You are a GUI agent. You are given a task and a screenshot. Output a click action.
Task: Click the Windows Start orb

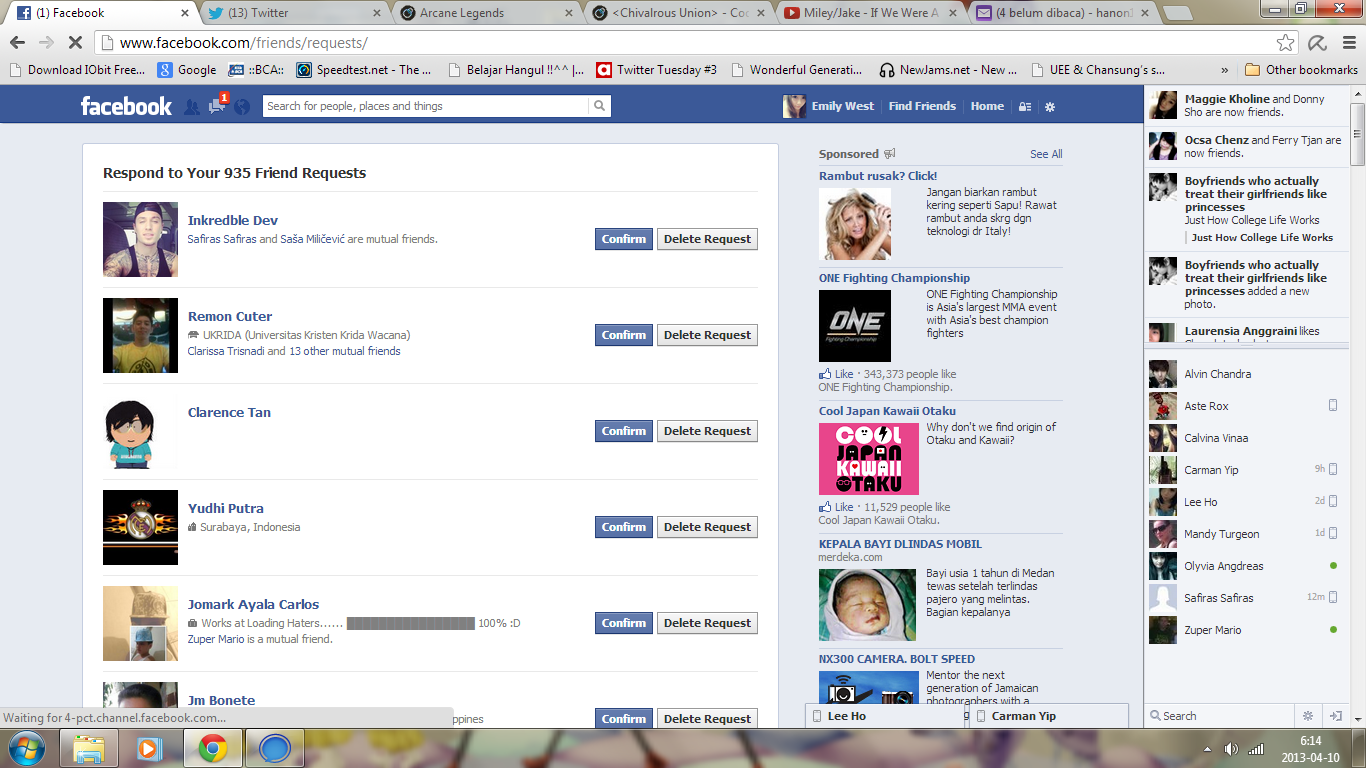[26, 748]
